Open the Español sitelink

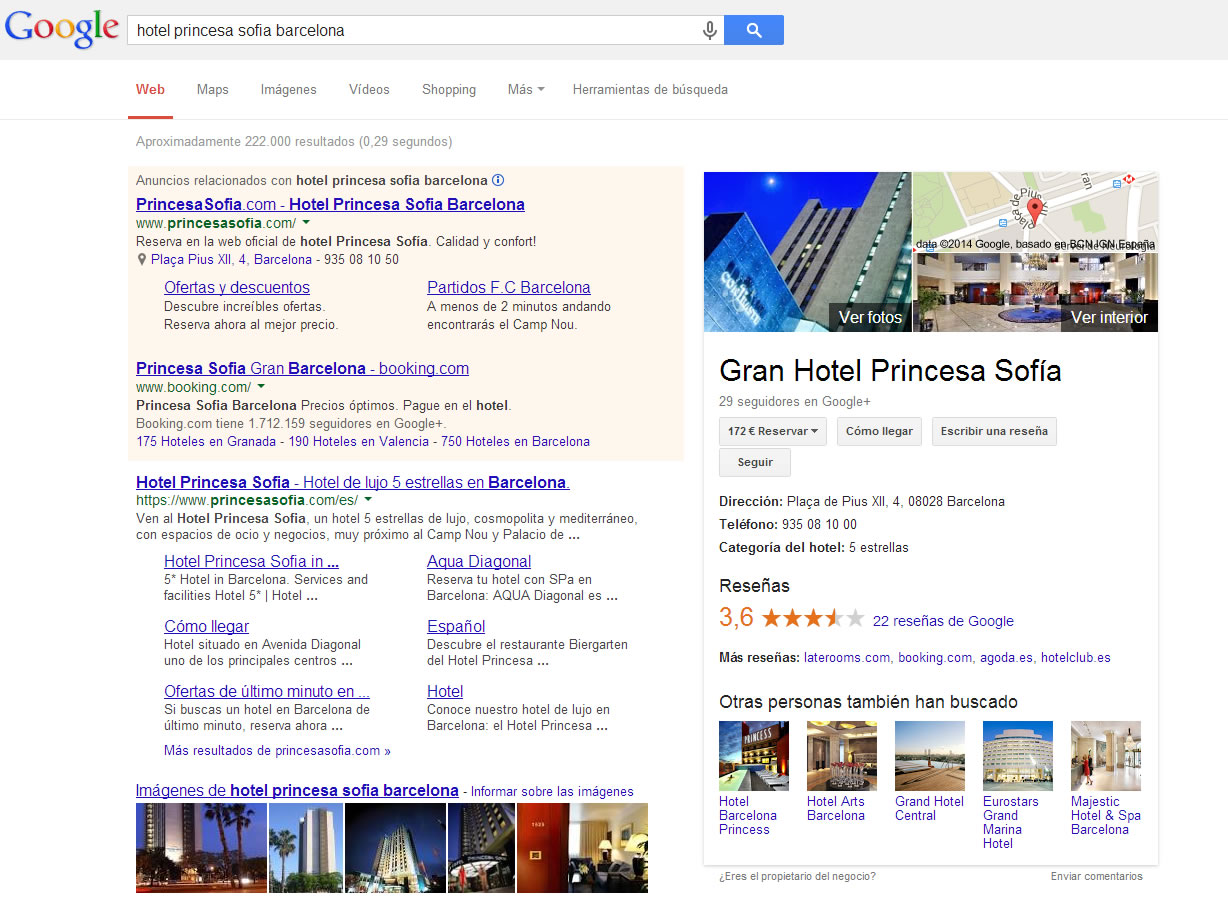[456, 627]
